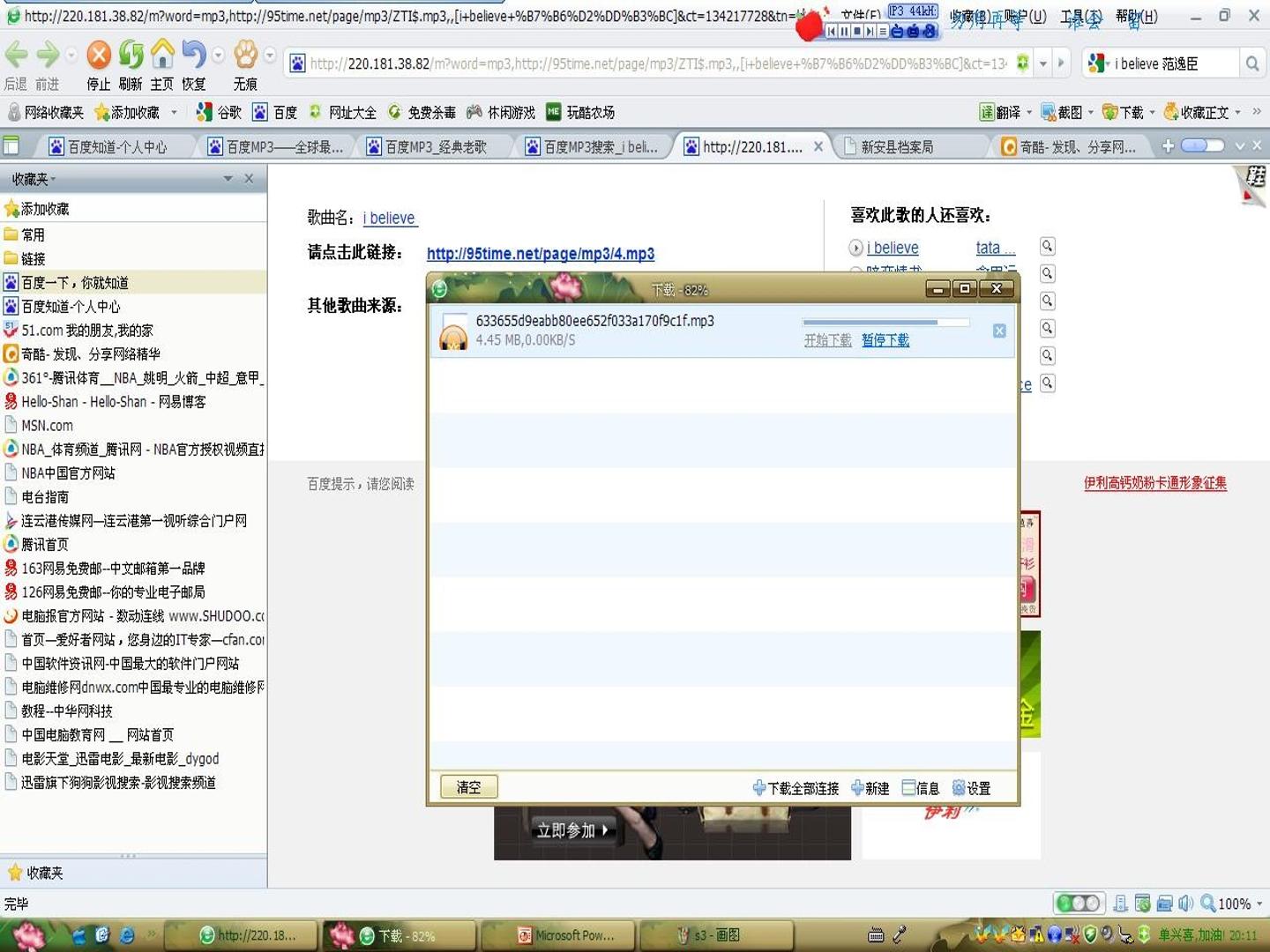The image size is (1270, 952).
Task: Click the blue Restore undo arrow icon
Action: pos(193,55)
